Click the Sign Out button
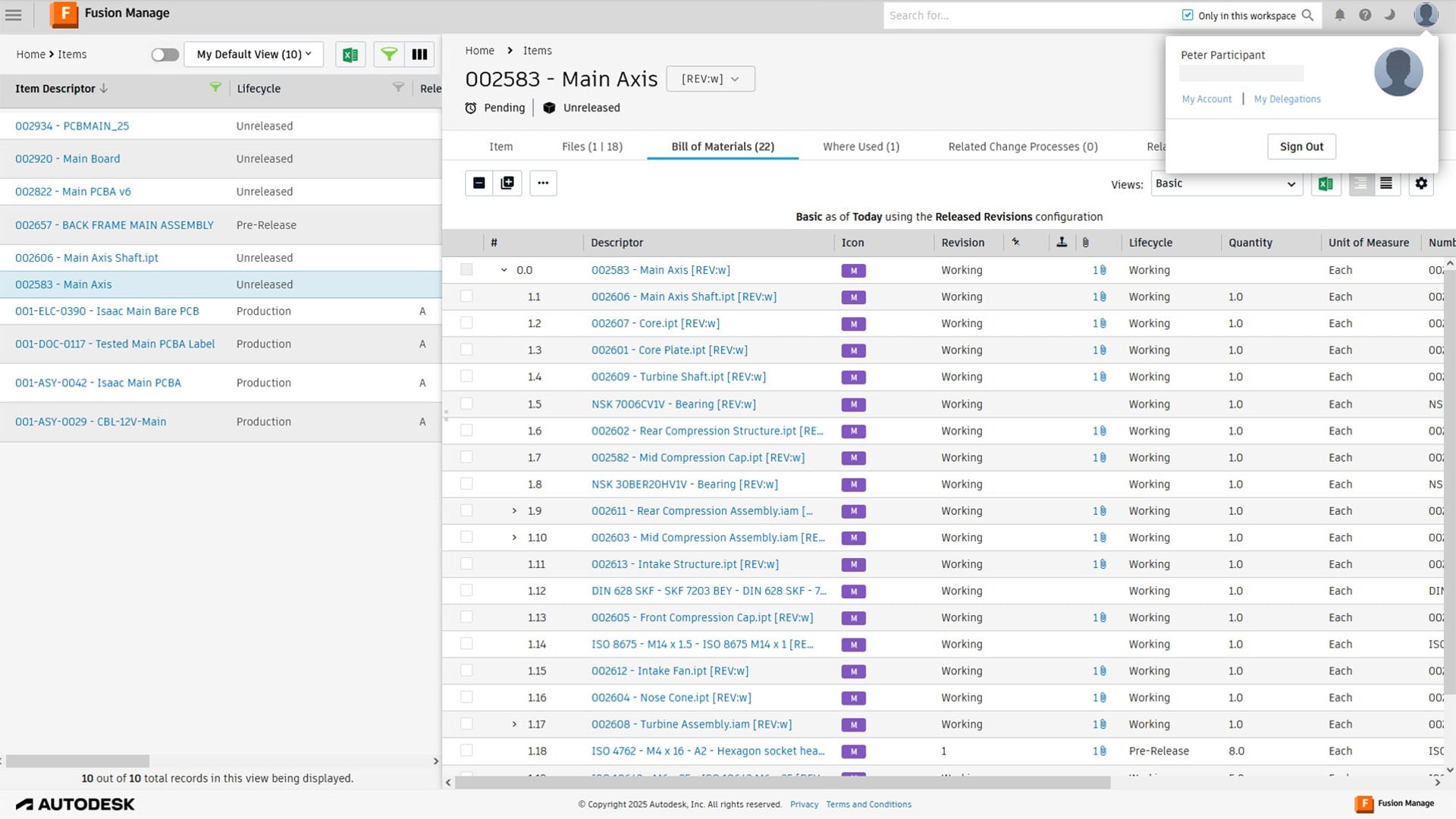1456x819 pixels. (1301, 146)
